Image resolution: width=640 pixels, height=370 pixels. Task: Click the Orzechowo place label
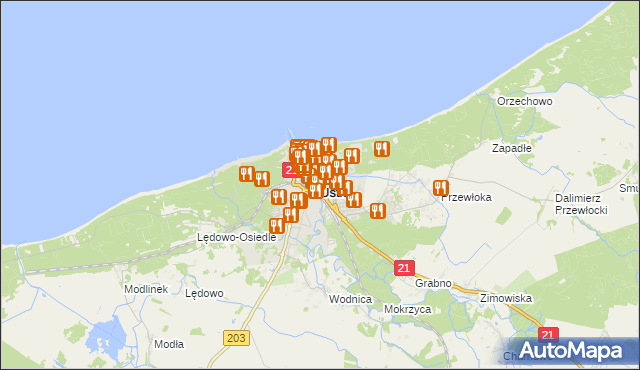pyautogui.click(x=524, y=101)
